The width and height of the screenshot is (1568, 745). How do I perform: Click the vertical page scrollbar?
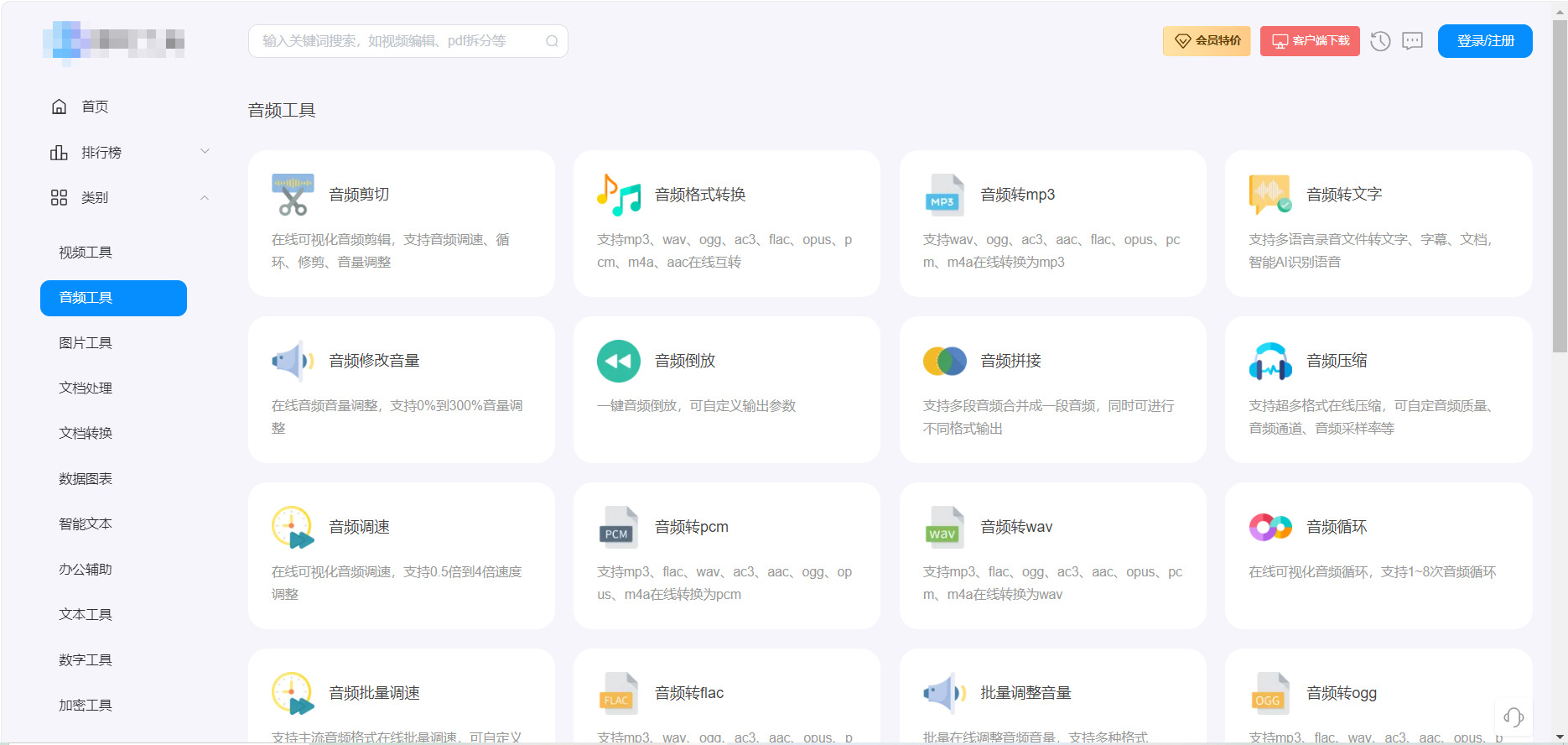pyautogui.click(x=1560, y=186)
